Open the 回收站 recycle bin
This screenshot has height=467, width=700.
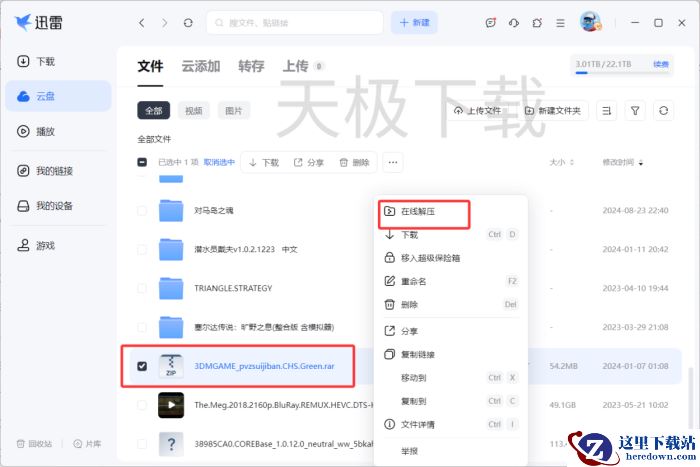tap(34, 444)
